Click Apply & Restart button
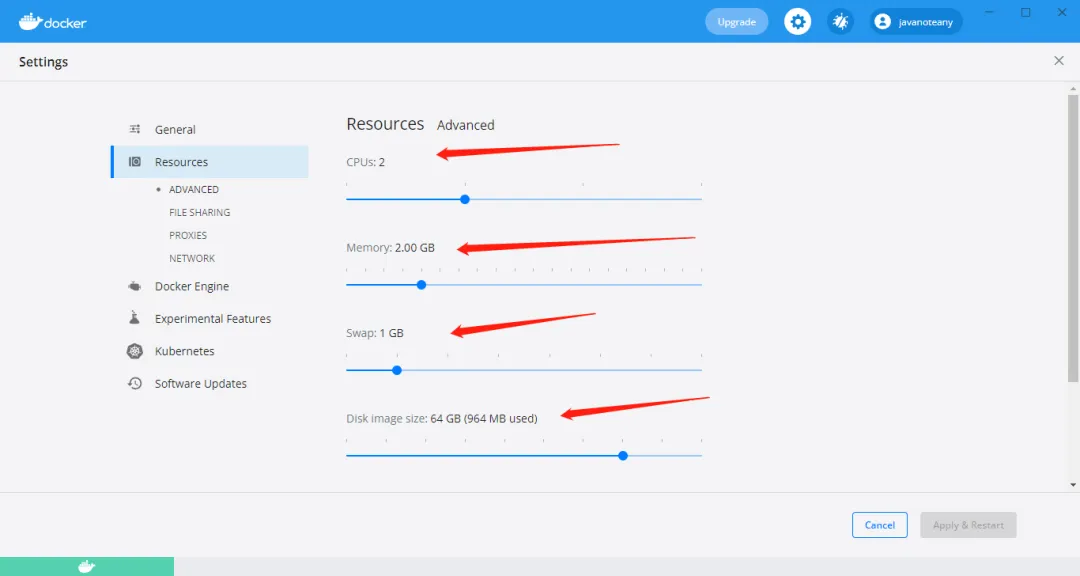Screen dimensions: 1080x576 pos(968,525)
